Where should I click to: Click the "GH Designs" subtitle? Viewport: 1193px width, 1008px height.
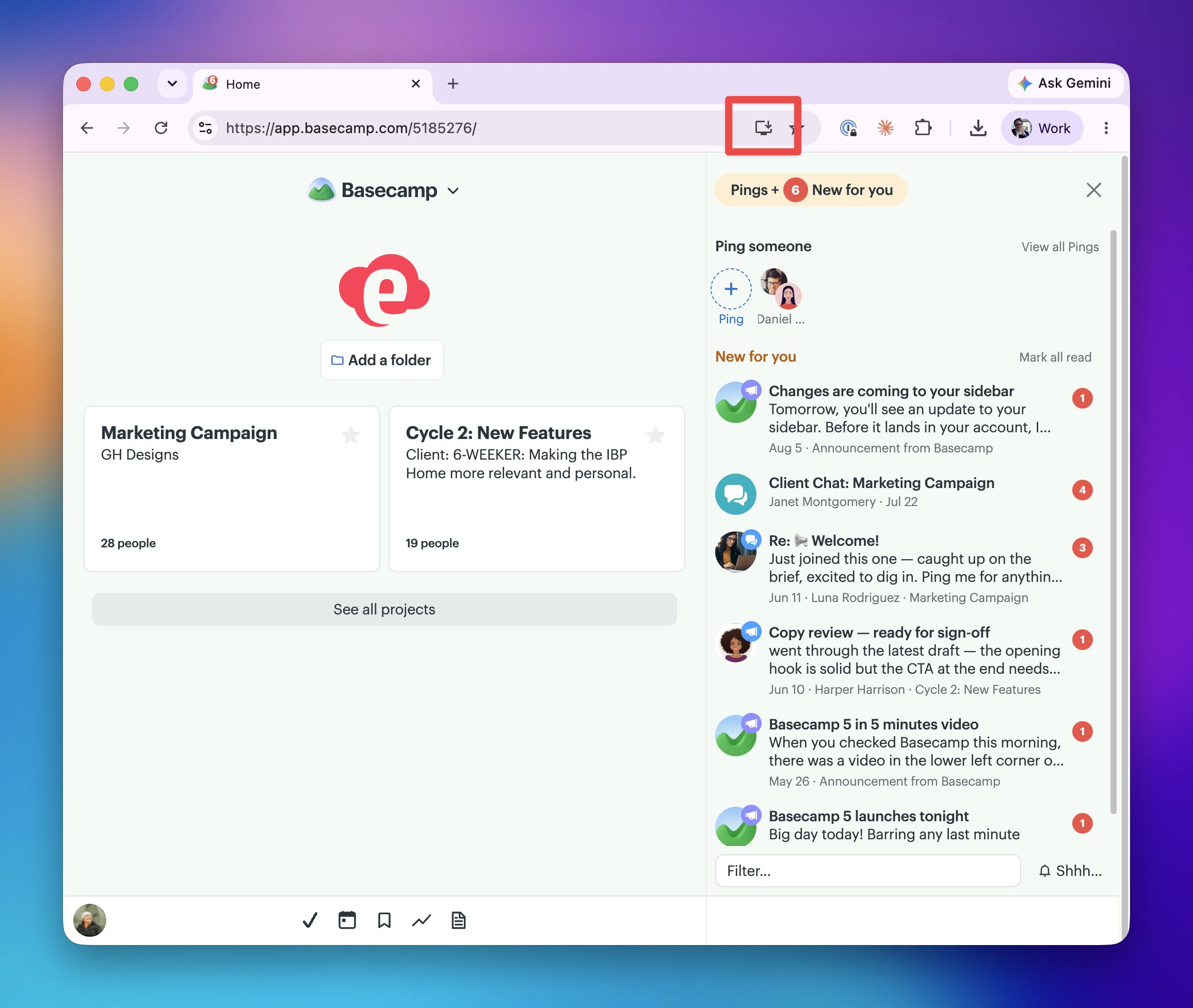140,455
